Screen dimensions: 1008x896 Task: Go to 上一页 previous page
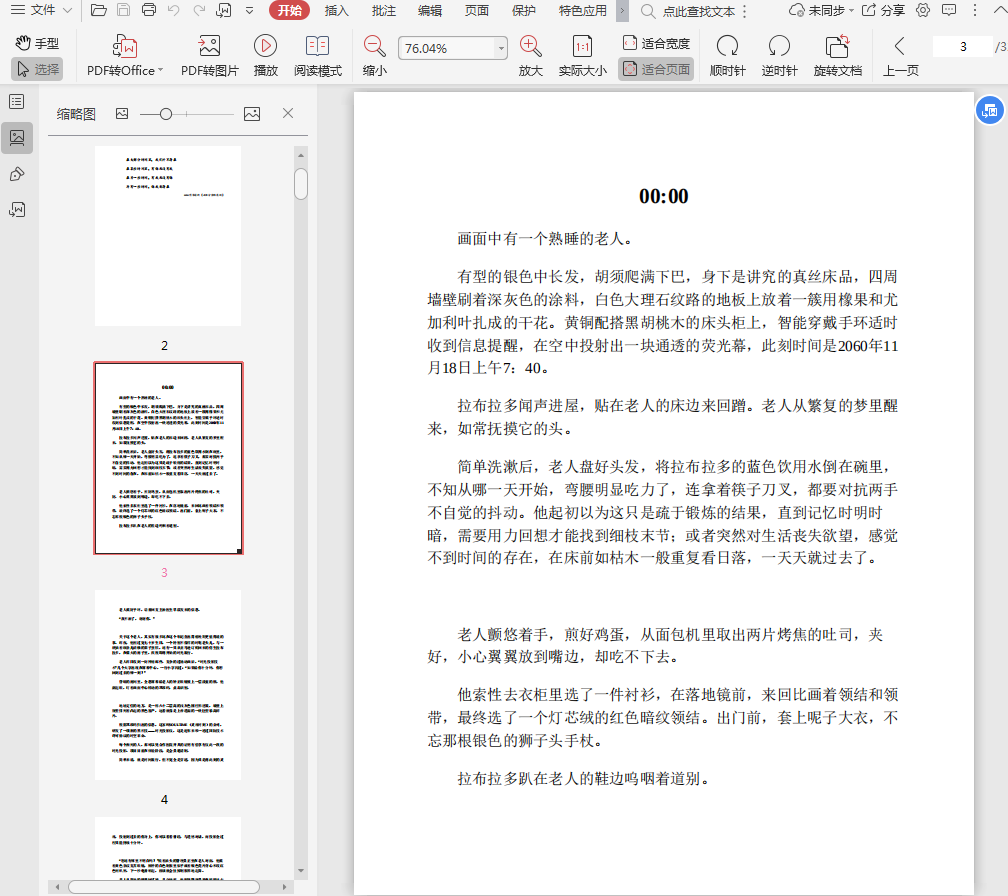point(900,56)
